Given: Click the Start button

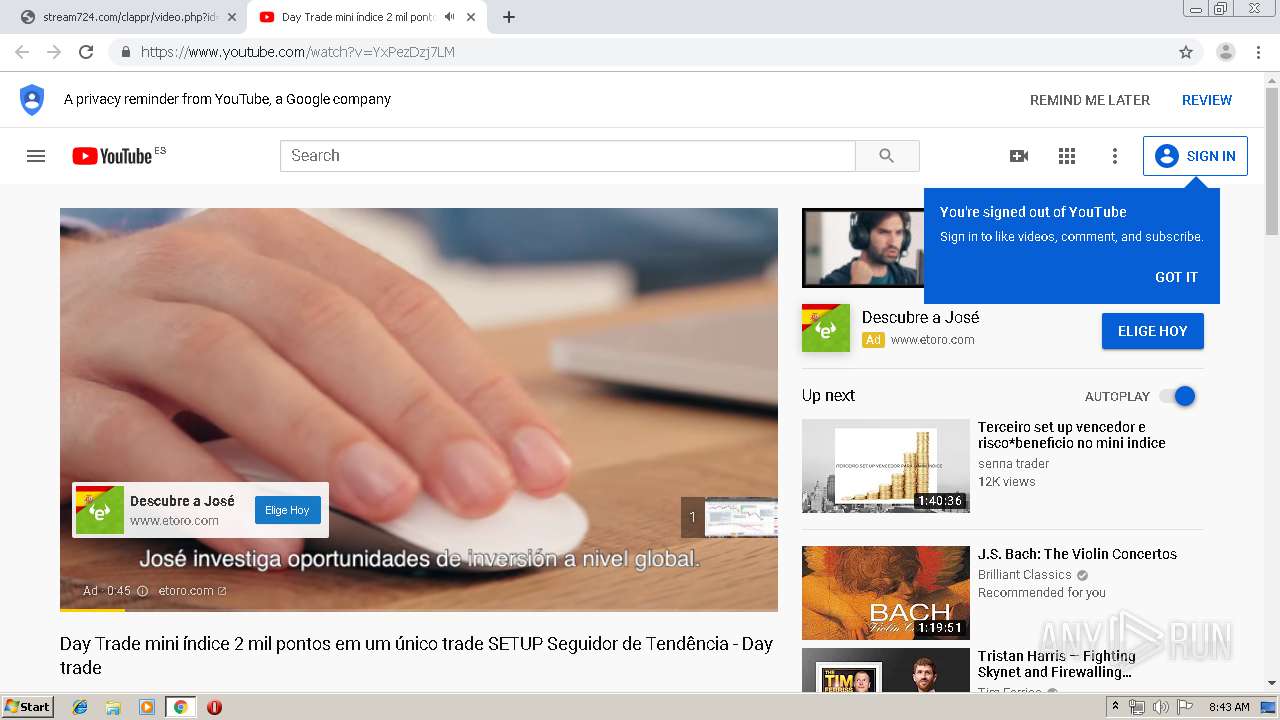Looking at the screenshot, I should [x=28, y=707].
